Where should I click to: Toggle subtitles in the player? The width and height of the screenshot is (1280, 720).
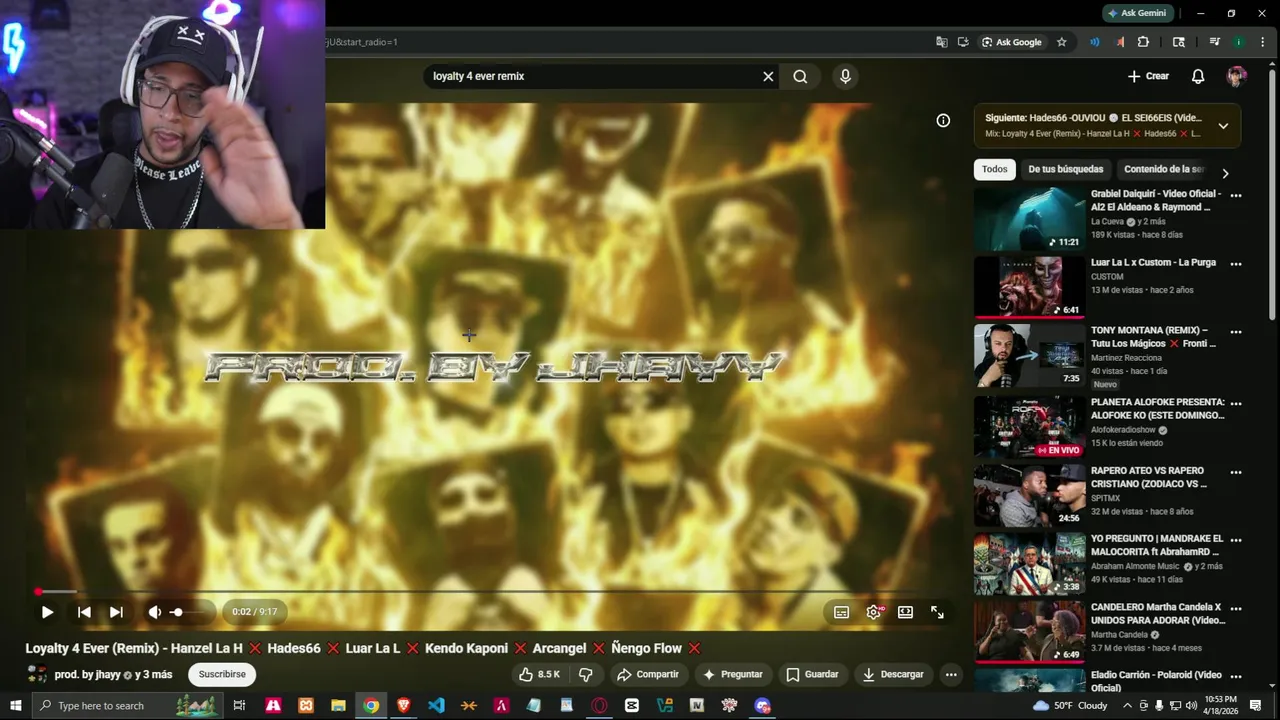click(x=842, y=612)
